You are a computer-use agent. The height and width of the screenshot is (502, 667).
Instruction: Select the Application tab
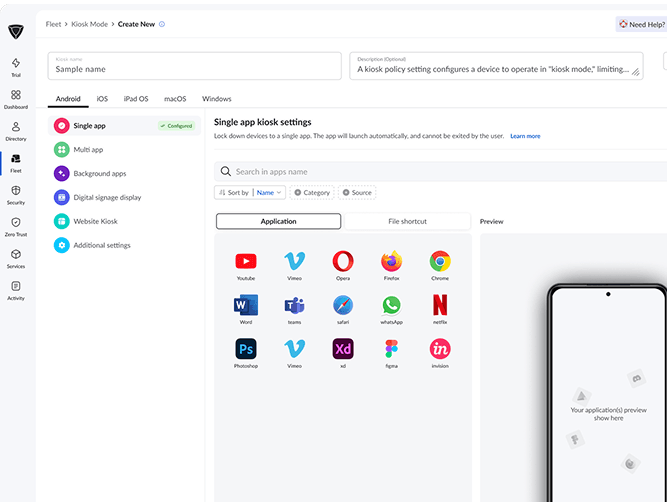tap(278, 221)
